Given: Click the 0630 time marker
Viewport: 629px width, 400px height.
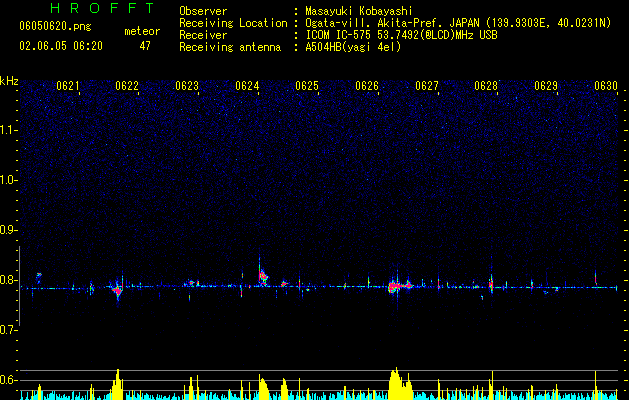Looking at the screenshot, I should coord(606,86).
